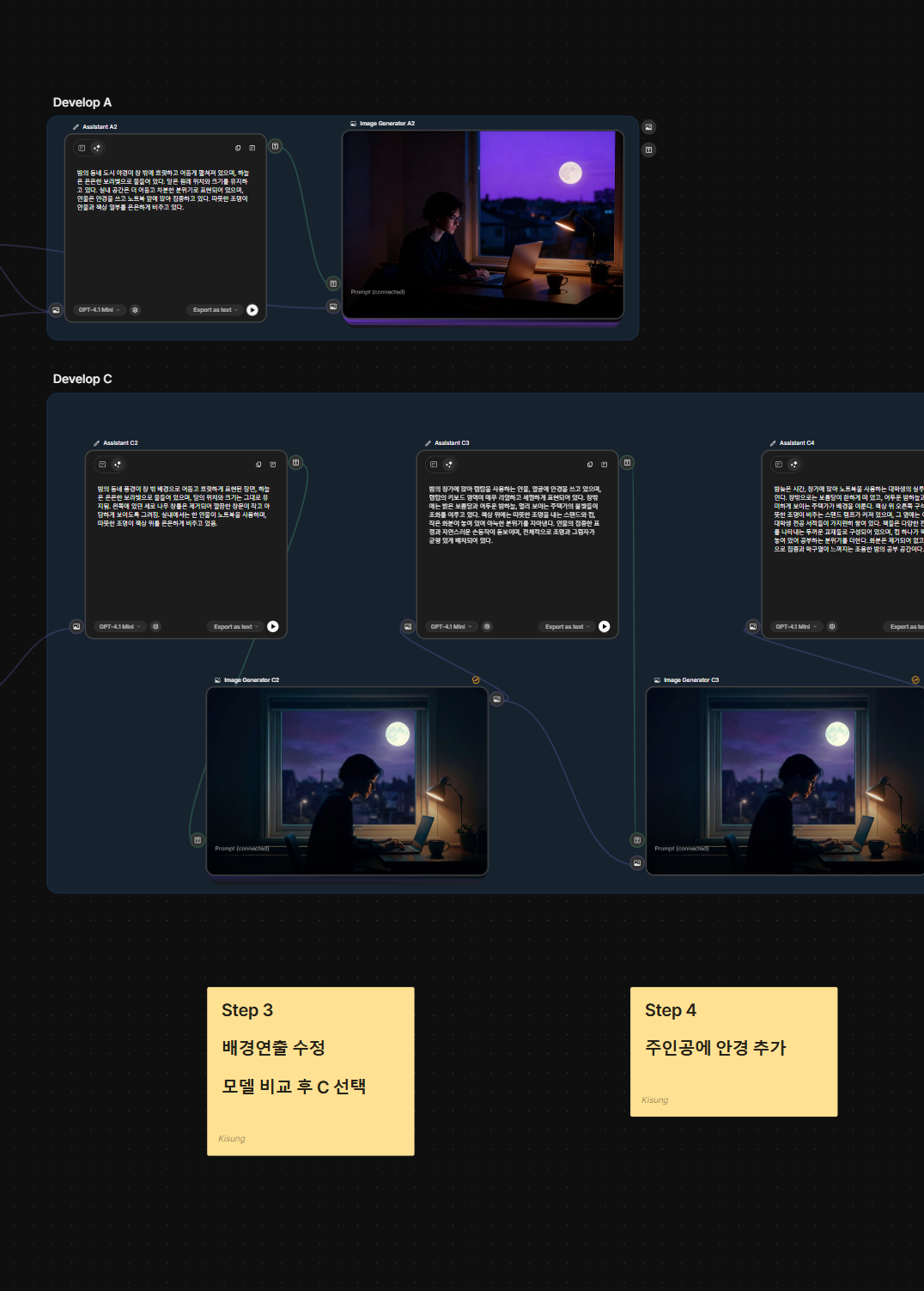Copy the Assistant C3 output text
This screenshot has width=924, height=1291.
(590, 464)
